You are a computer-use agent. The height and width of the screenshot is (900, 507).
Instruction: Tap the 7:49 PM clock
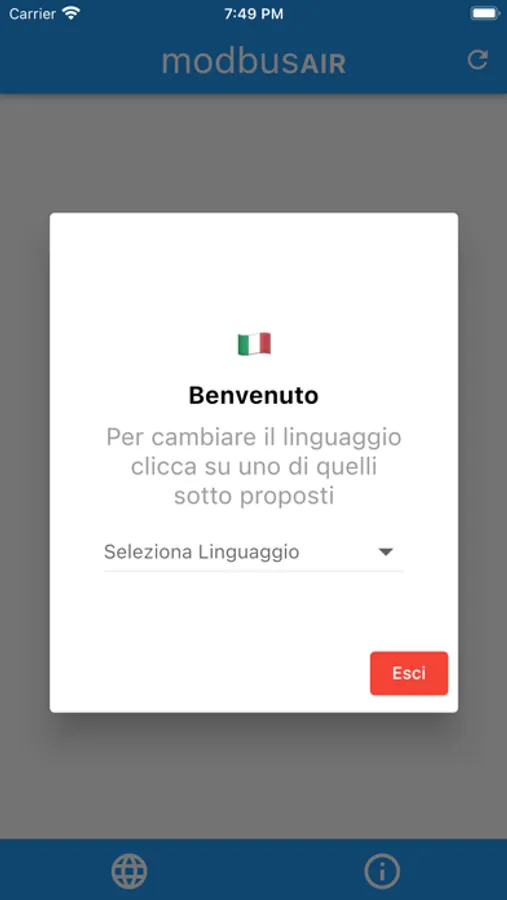254,14
